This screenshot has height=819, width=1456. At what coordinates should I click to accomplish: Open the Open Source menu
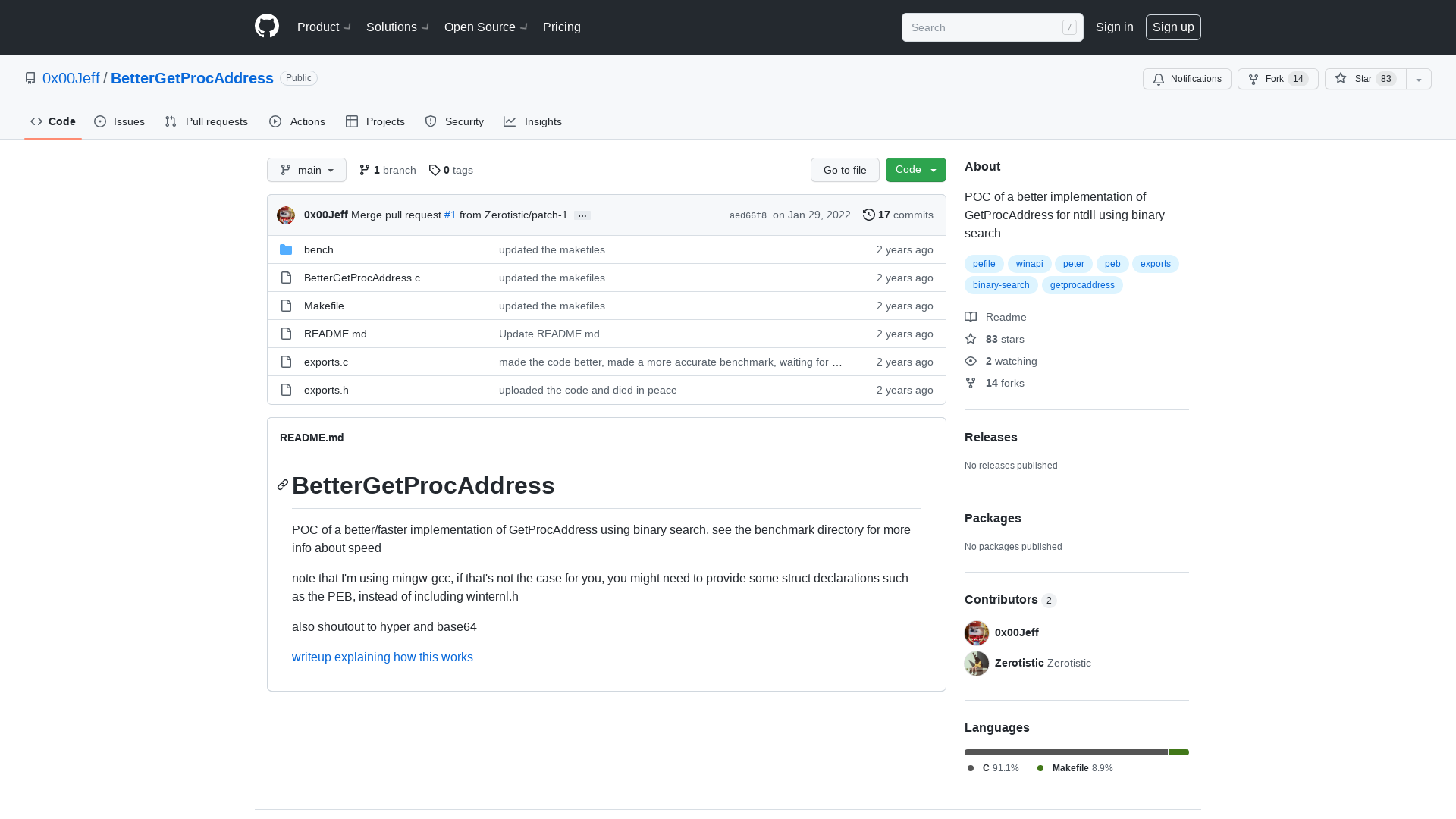click(x=486, y=27)
